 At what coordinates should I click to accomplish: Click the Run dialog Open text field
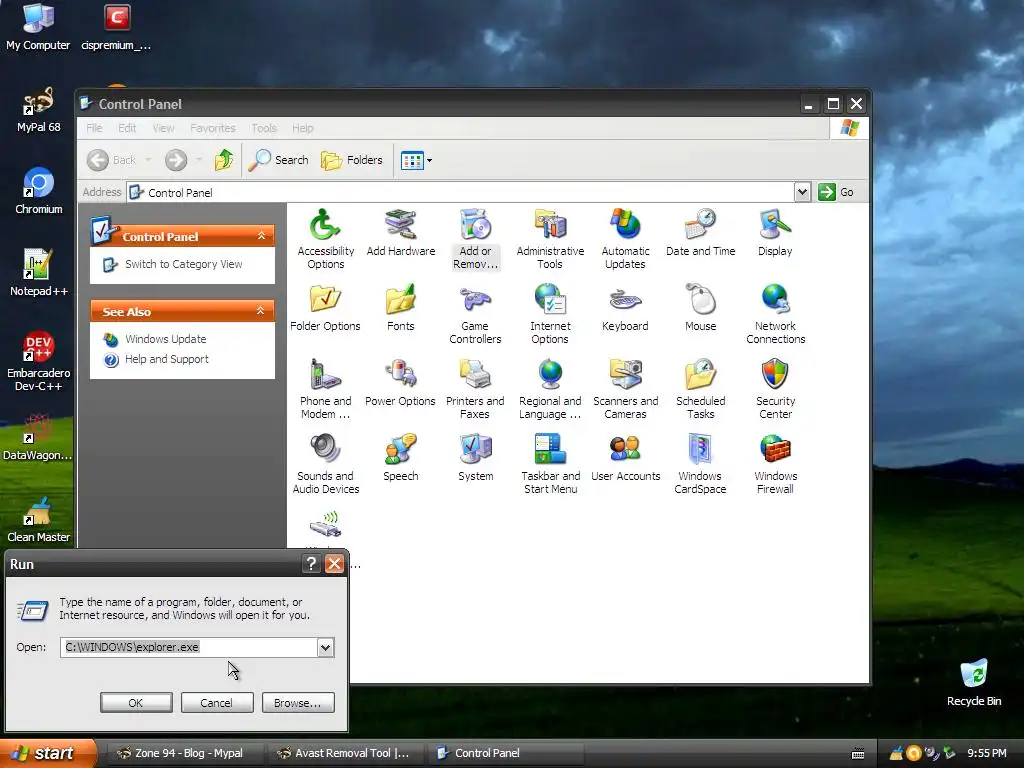click(x=189, y=647)
